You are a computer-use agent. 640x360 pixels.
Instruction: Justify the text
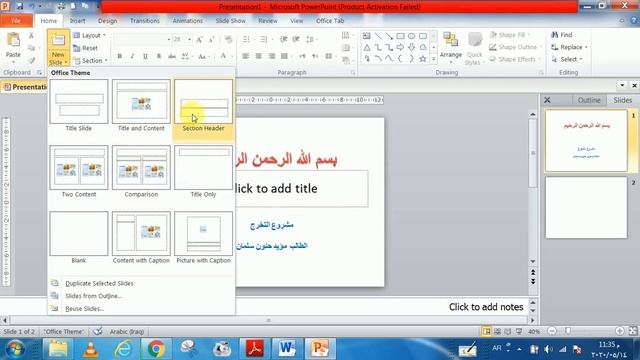pyautogui.click(x=284, y=56)
